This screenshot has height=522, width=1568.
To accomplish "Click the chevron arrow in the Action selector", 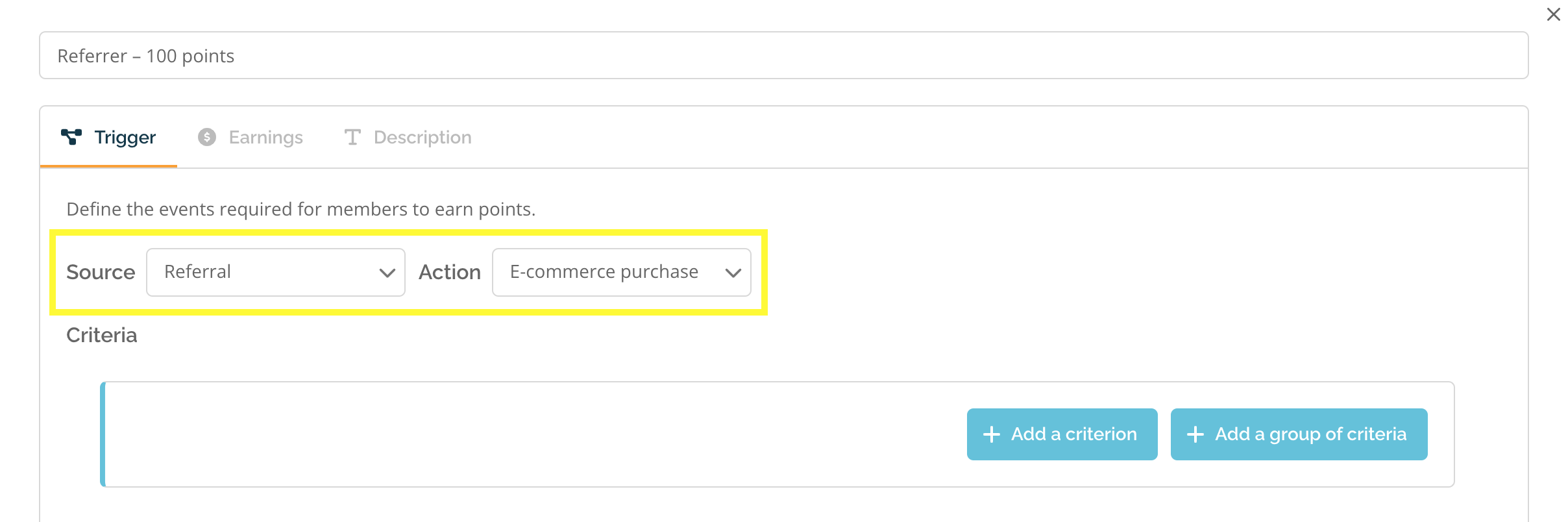I will (733, 273).
